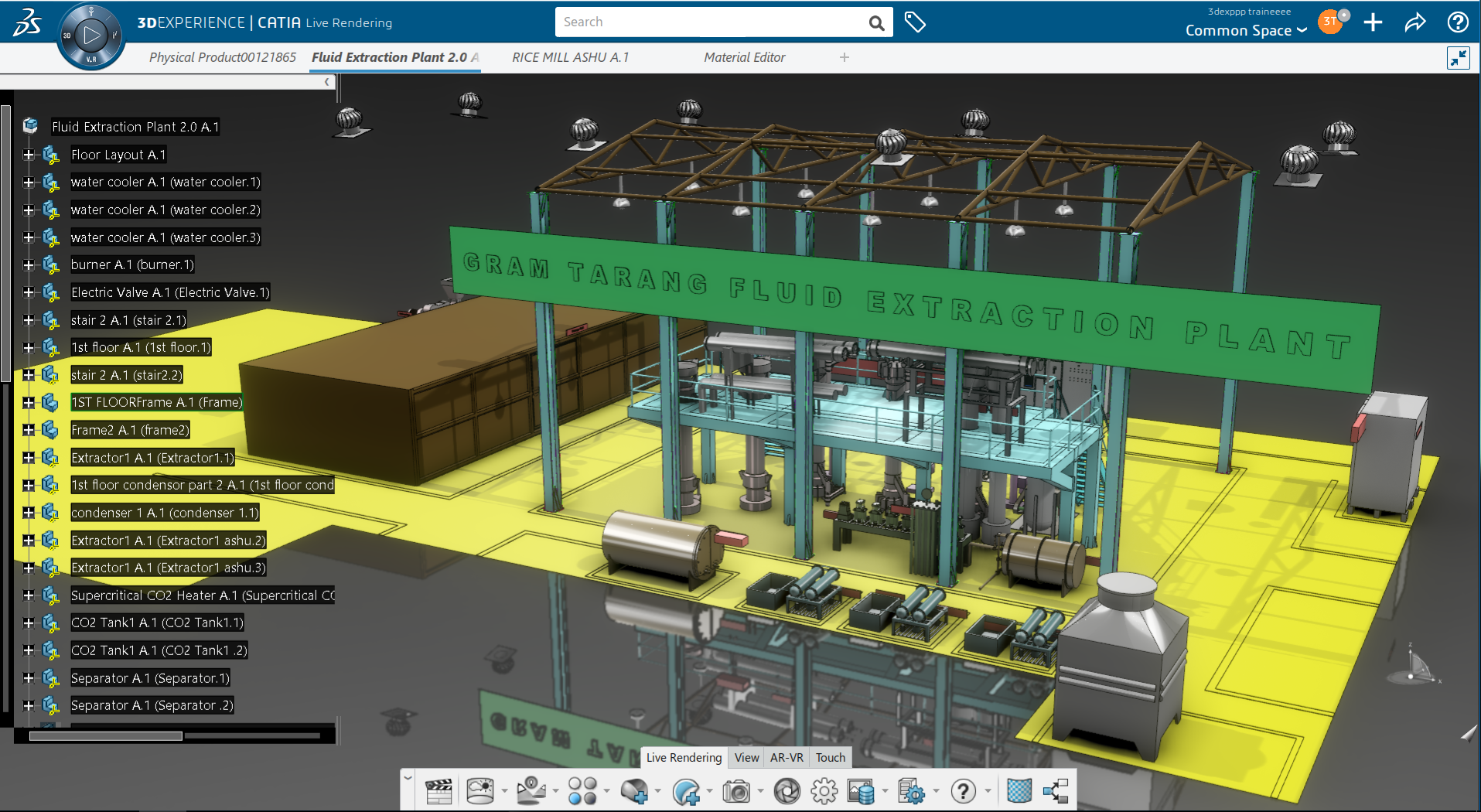Switch to the Touch toolbar tab
Image resolution: width=1481 pixels, height=812 pixels.
click(x=831, y=758)
